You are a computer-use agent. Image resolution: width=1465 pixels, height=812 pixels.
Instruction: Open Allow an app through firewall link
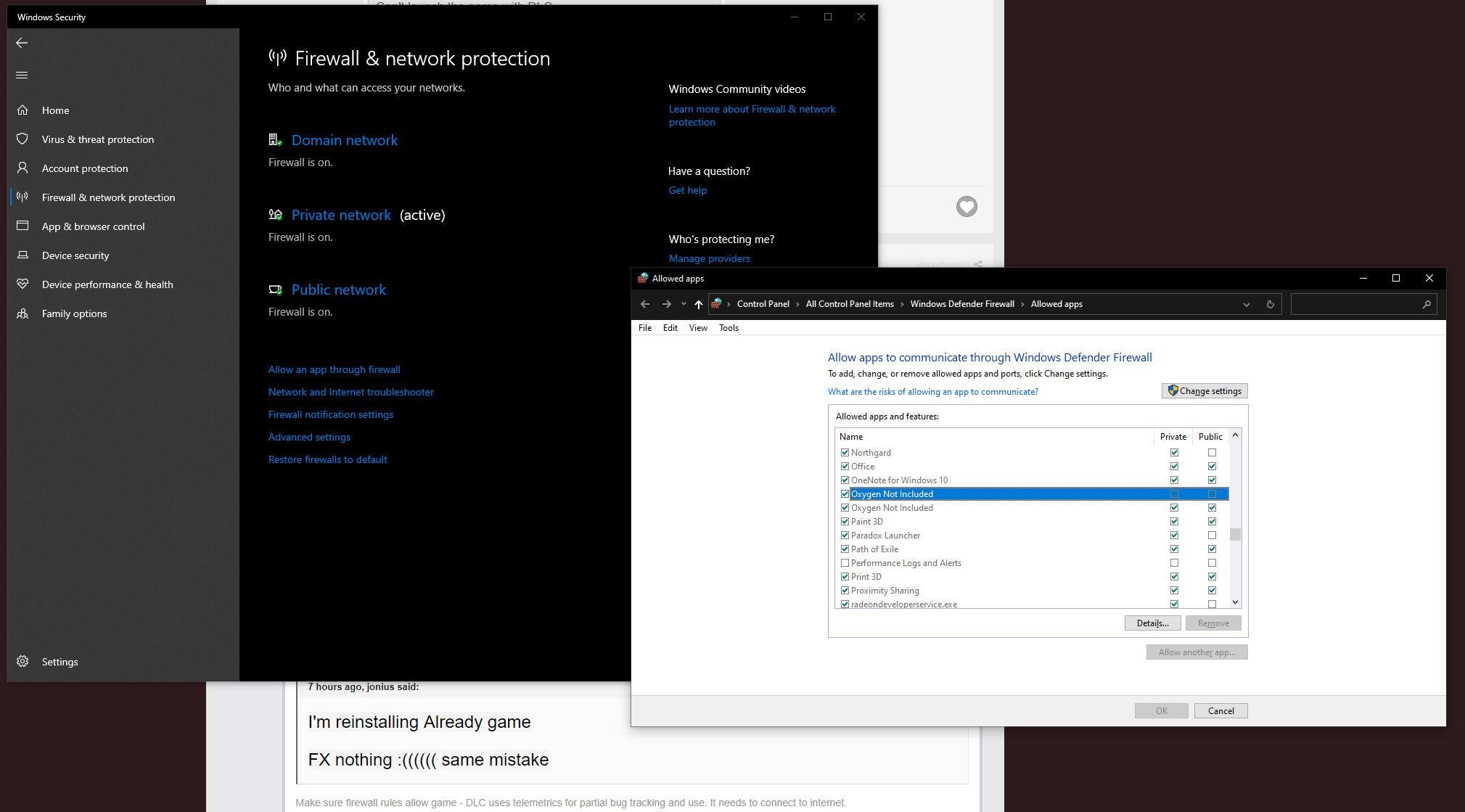pyautogui.click(x=334, y=369)
